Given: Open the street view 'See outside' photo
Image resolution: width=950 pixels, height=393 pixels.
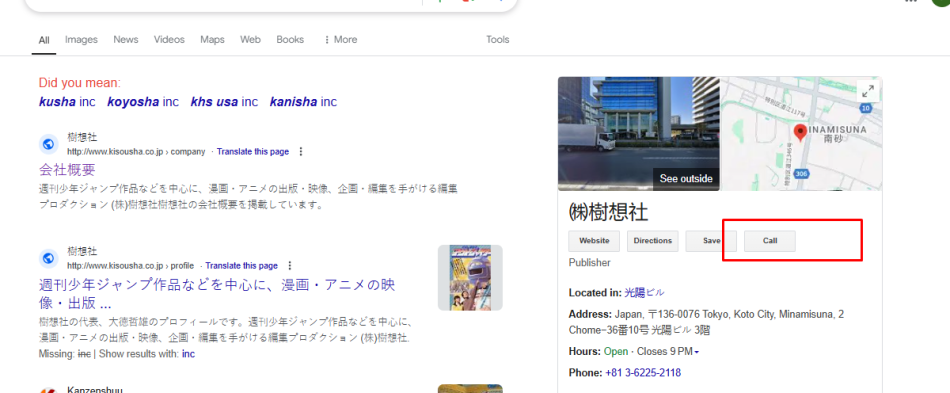Looking at the screenshot, I should (x=639, y=134).
